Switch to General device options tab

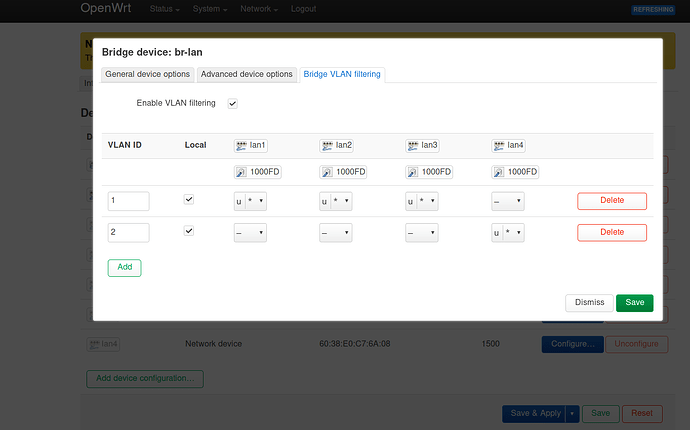coord(147,74)
